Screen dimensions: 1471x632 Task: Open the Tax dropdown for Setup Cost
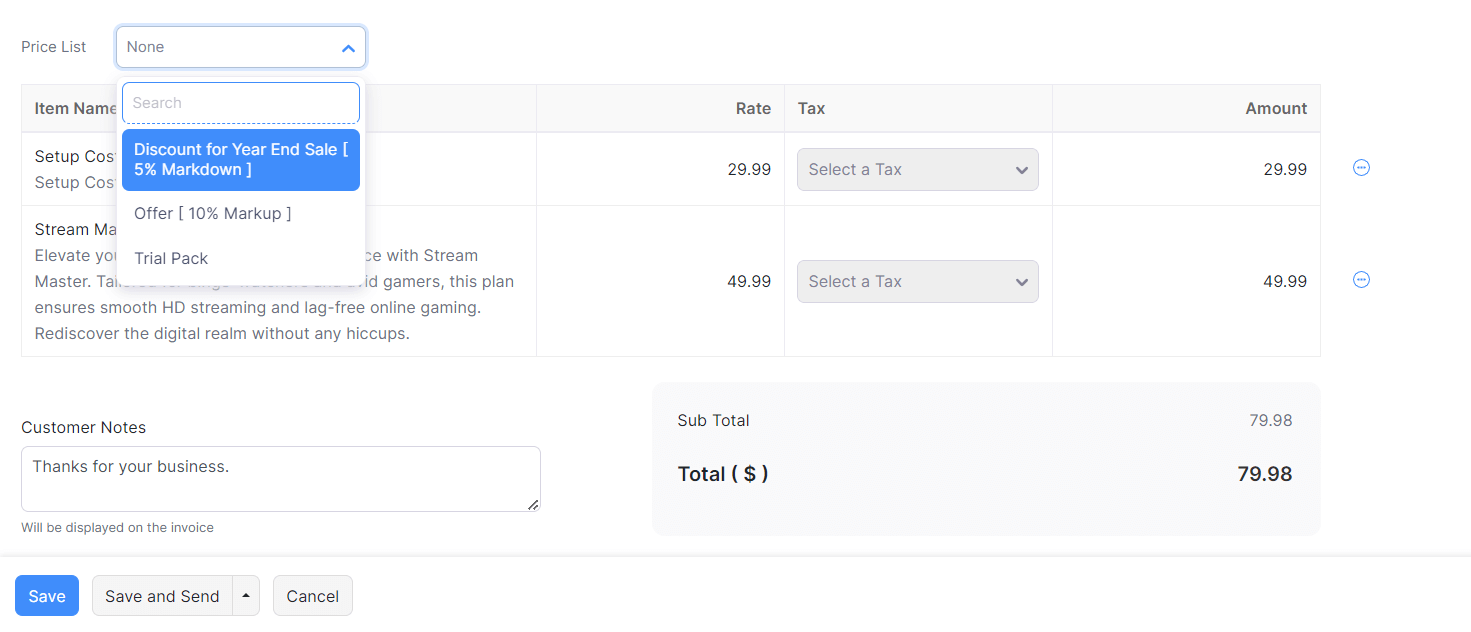coord(917,170)
